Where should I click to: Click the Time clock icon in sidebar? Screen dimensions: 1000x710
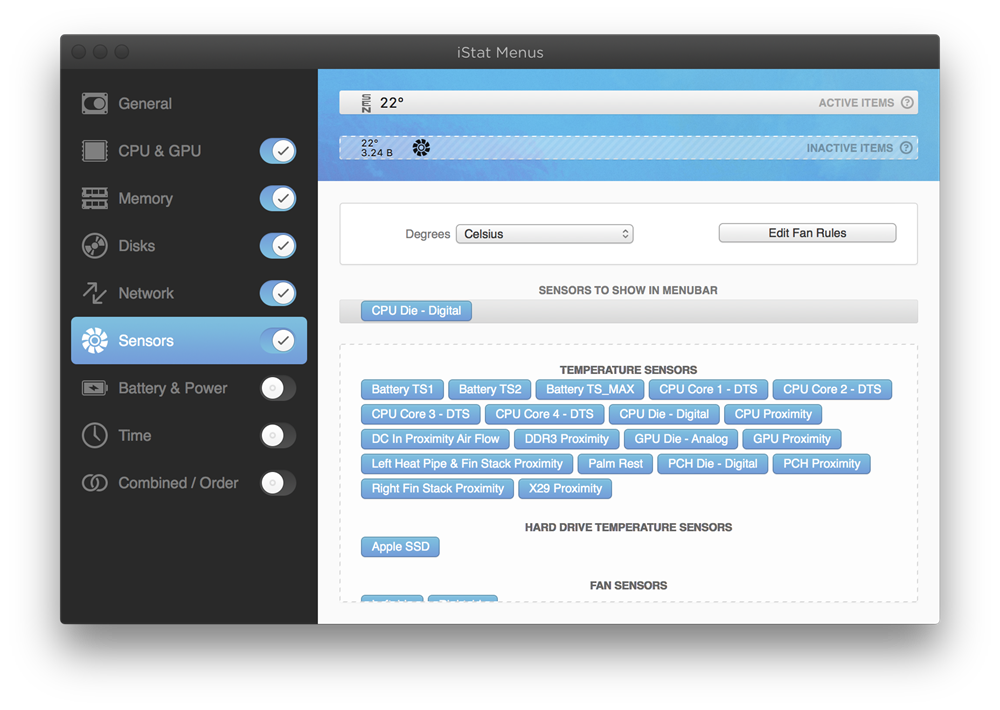[x=94, y=436]
